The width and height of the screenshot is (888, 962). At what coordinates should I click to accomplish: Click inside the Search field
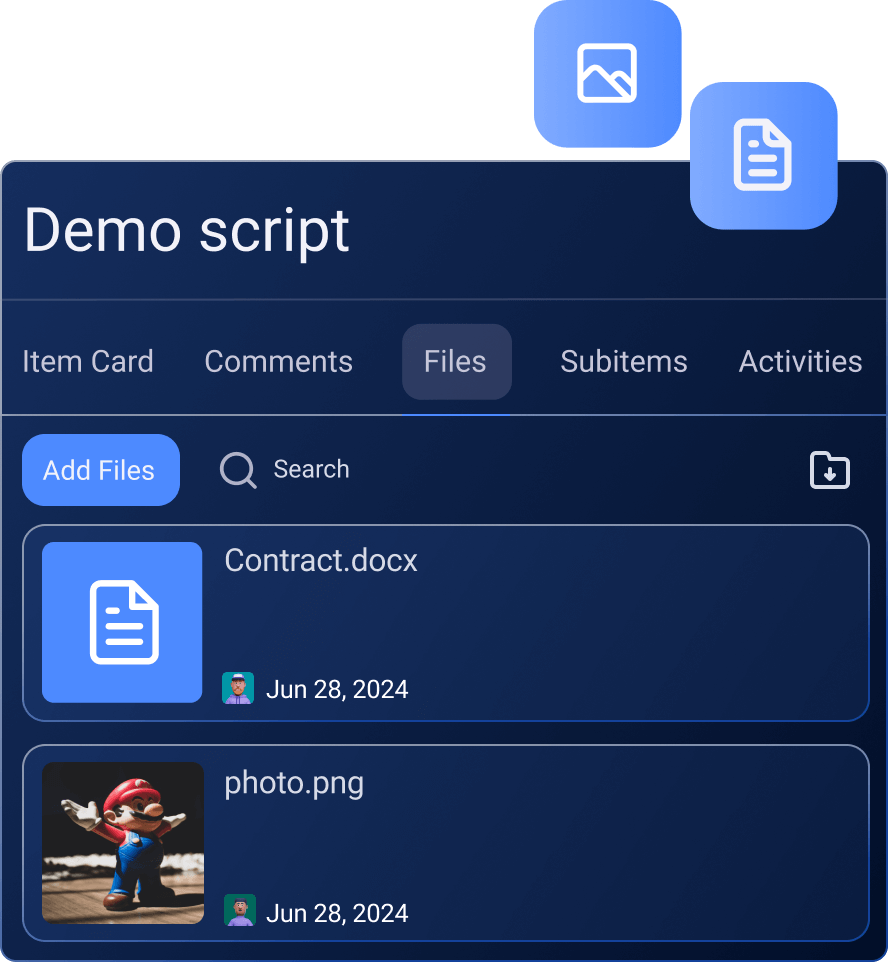(x=311, y=470)
